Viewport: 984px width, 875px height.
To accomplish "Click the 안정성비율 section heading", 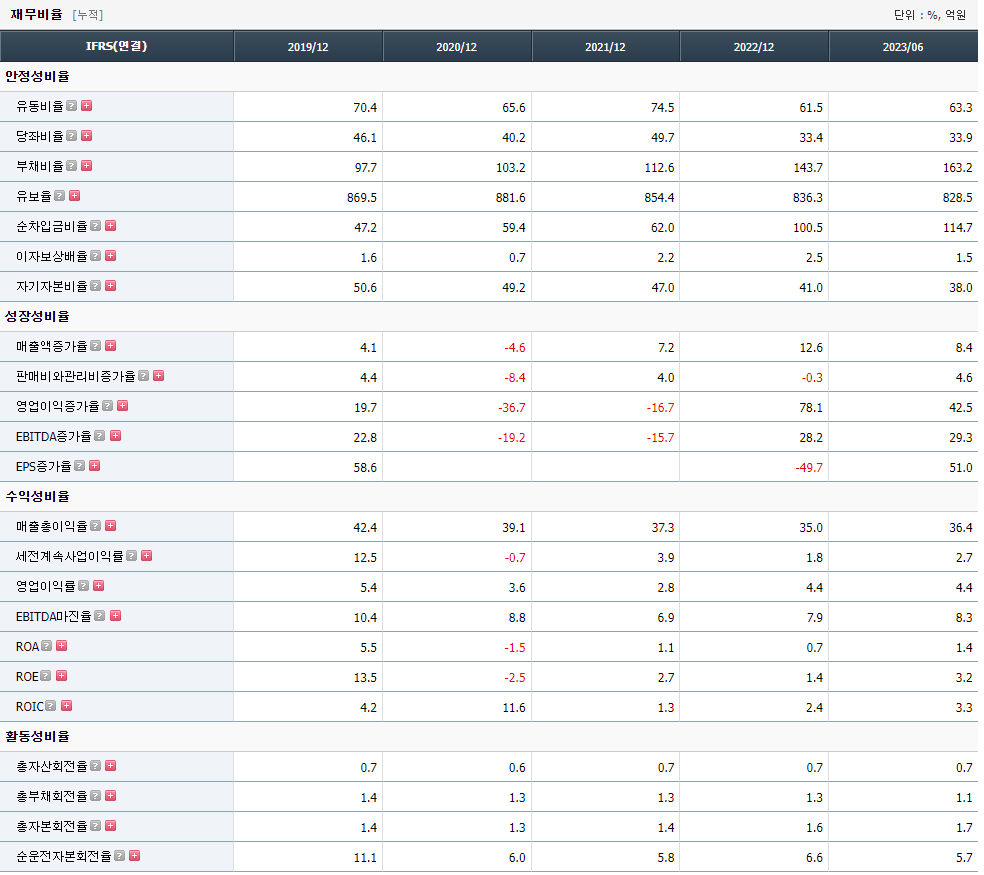I will click(x=37, y=77).
